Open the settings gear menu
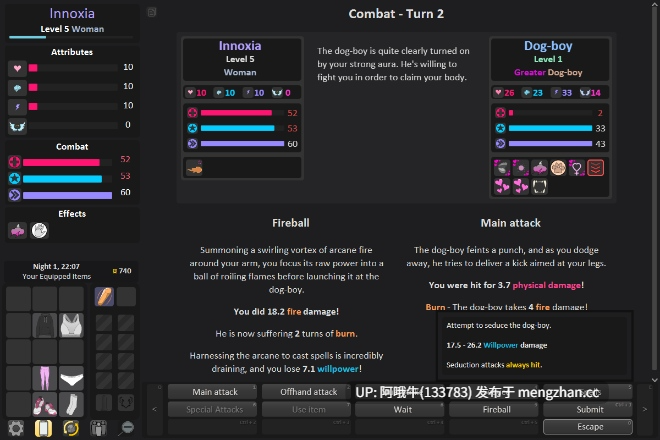Image resolution: width=660 pixels, height=440 pixels. [x=16, y=428]
